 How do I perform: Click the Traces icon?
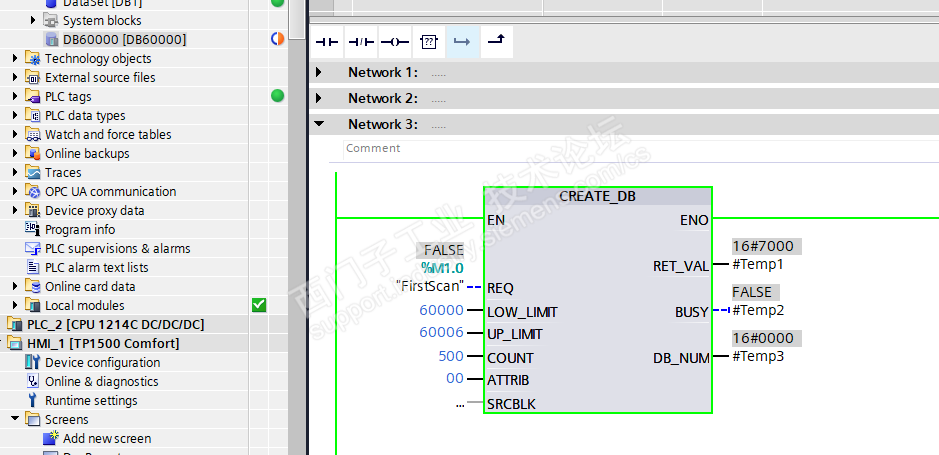(x=33, y=172)
